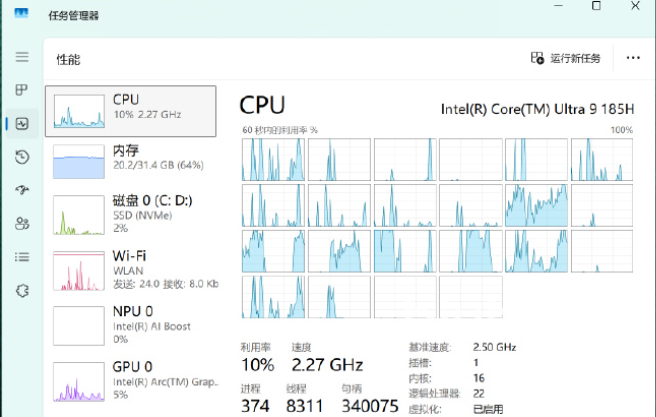This screenshot has width=656, height=417.
Task: Open the Services page puzzle icon
Action: pyautogui.click(x=22, y=290)
